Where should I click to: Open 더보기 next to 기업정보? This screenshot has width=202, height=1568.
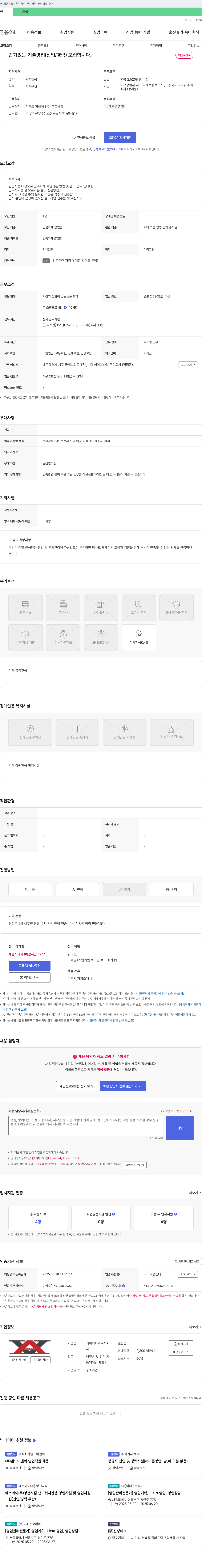[195, 1327]
